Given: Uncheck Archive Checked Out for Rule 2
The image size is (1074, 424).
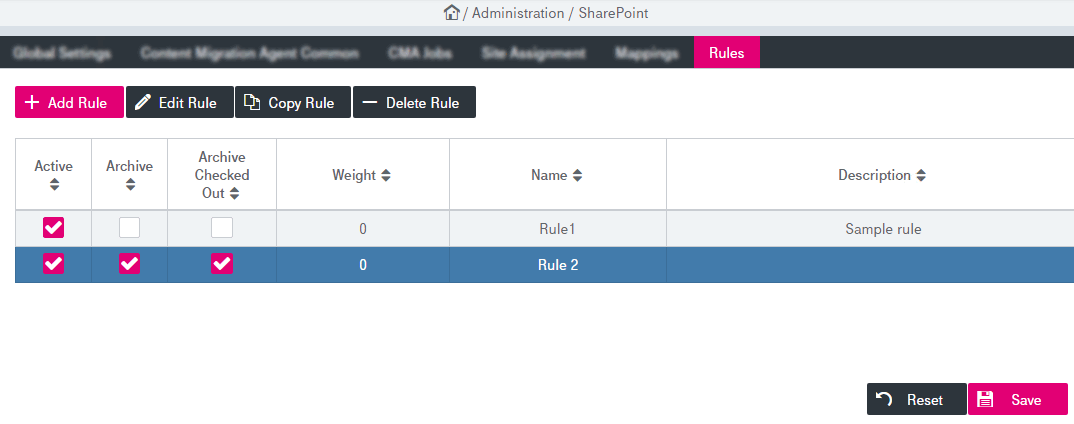Looking at the screenshot, I should point(222,265).
